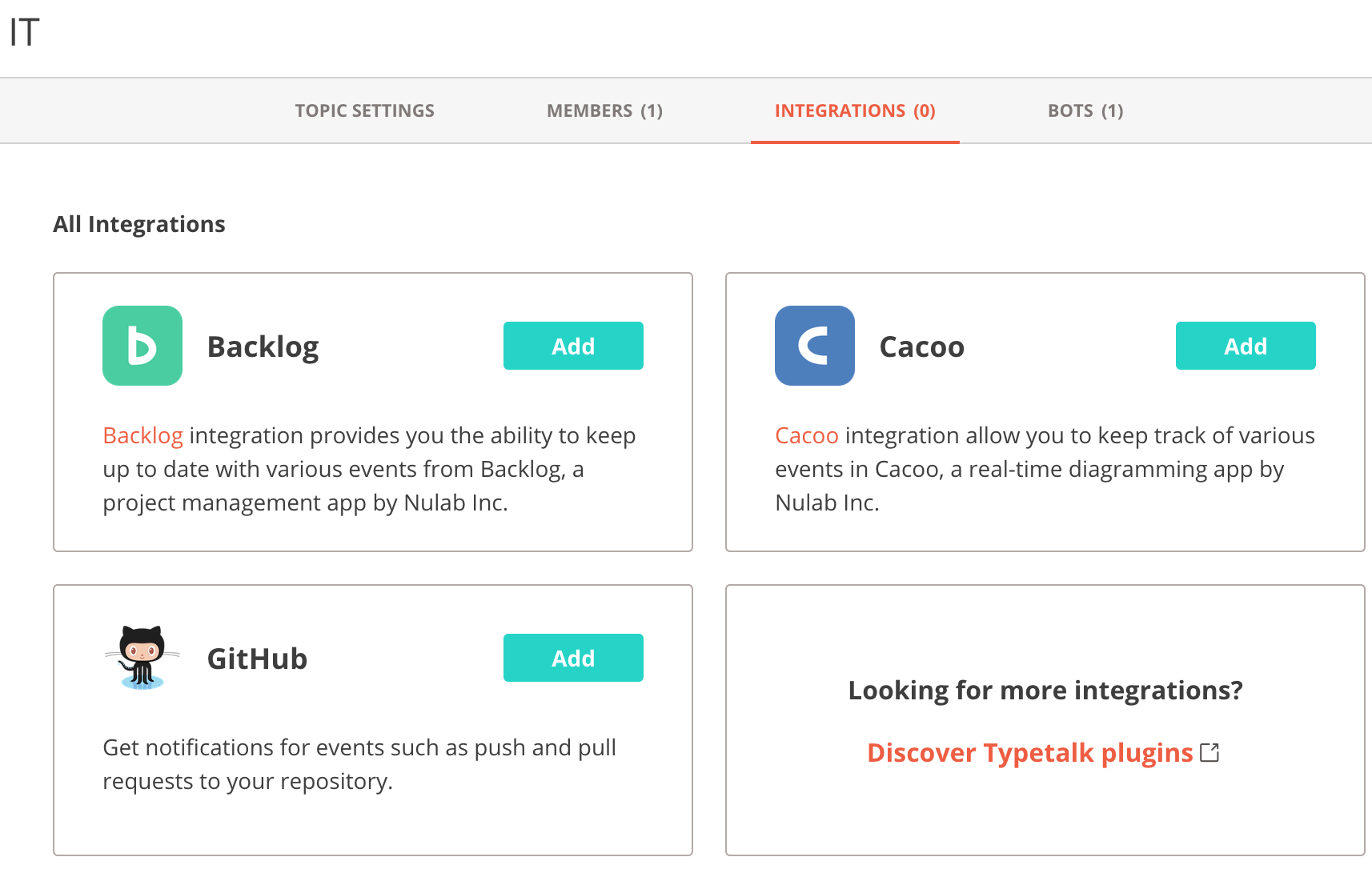Screen dimensions: 1372x885
Task: Add the GitHub integration
Action: tap(573, 658)
